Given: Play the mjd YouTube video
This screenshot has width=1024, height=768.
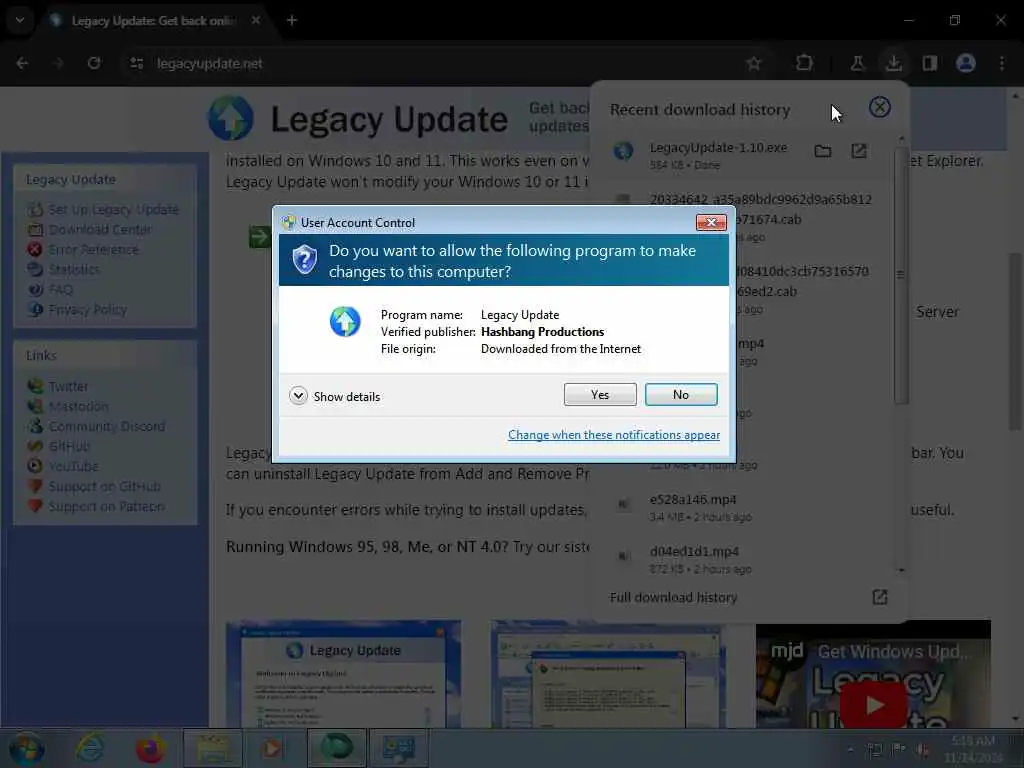Looking at the screenshot, I should tap(873, 705).
